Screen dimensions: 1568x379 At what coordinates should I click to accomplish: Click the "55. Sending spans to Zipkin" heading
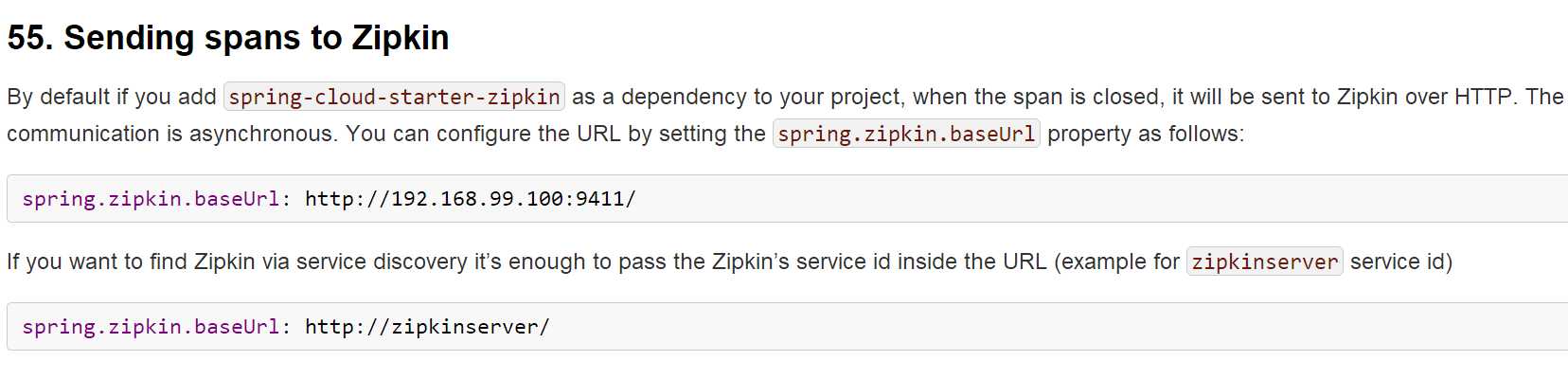click(x=228, y=38)
